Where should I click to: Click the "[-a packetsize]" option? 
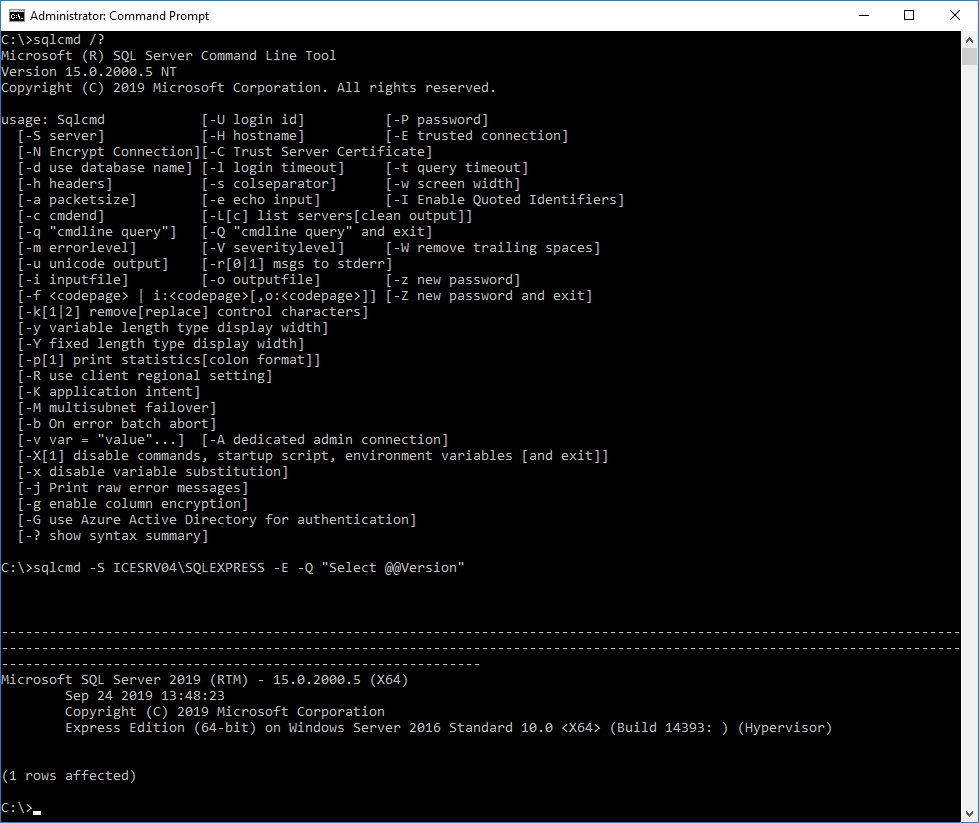(77, 200)
